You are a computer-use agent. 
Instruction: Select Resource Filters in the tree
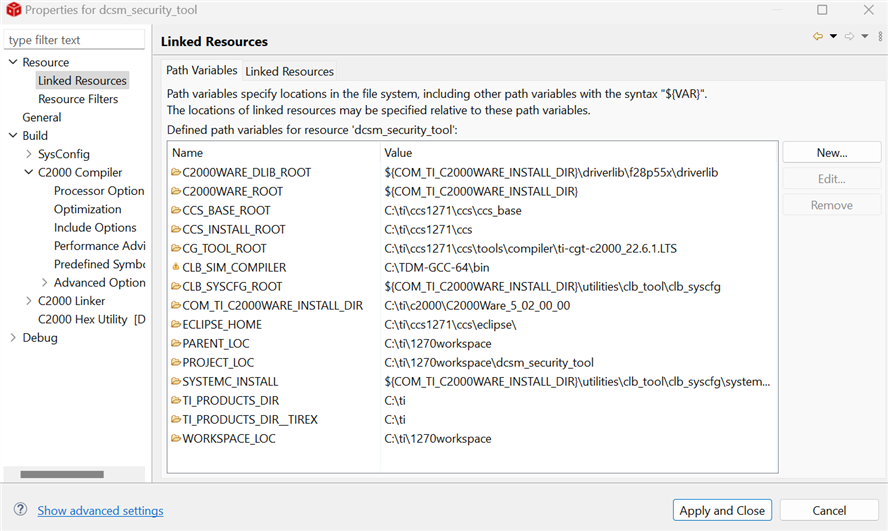78,99
